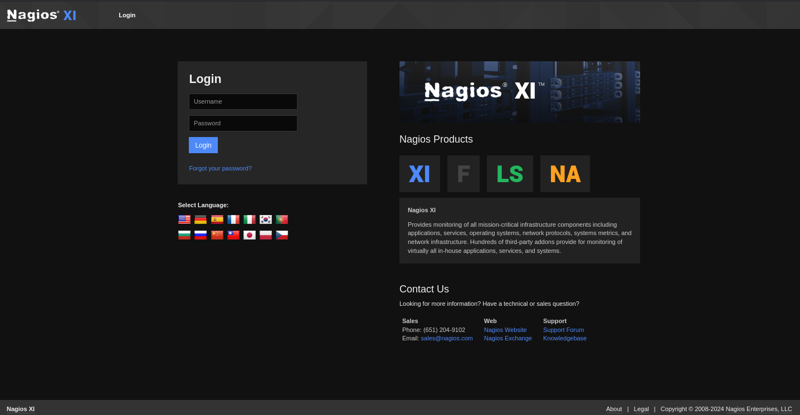Click the Nagios XI server room banner

click(519, 92)
